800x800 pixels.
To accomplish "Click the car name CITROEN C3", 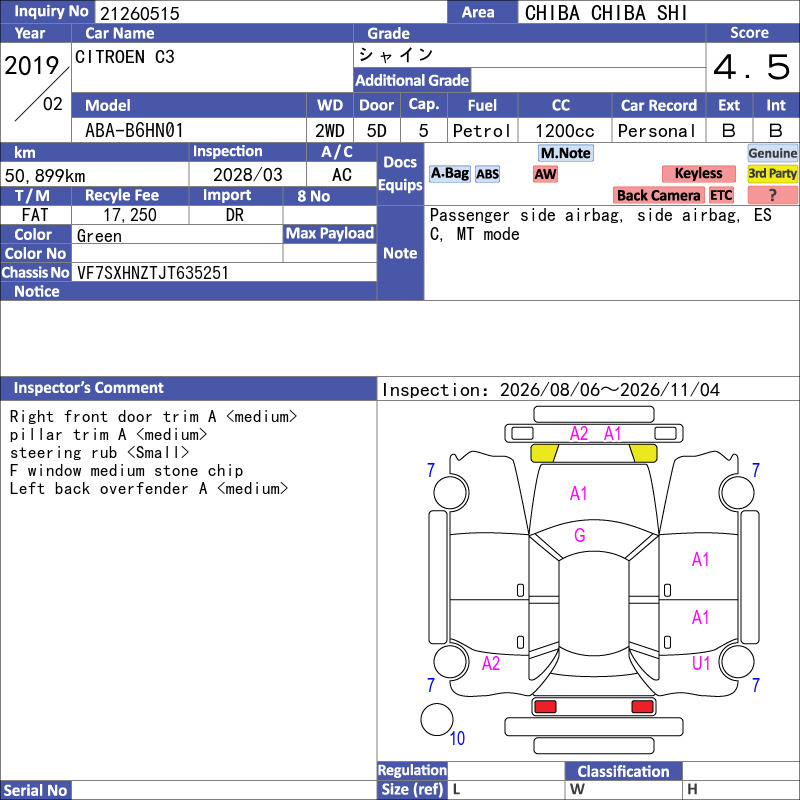I will tap(125, 57).
